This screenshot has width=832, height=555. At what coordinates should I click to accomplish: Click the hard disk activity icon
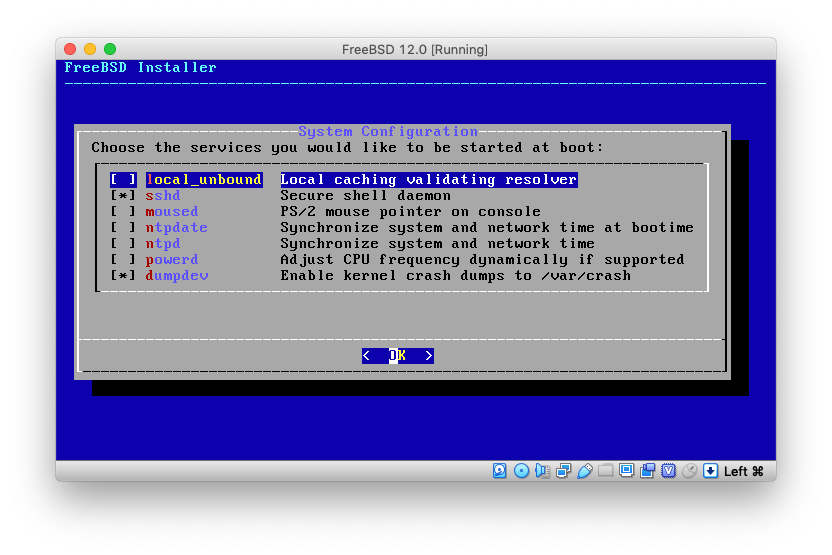[500, 471]
